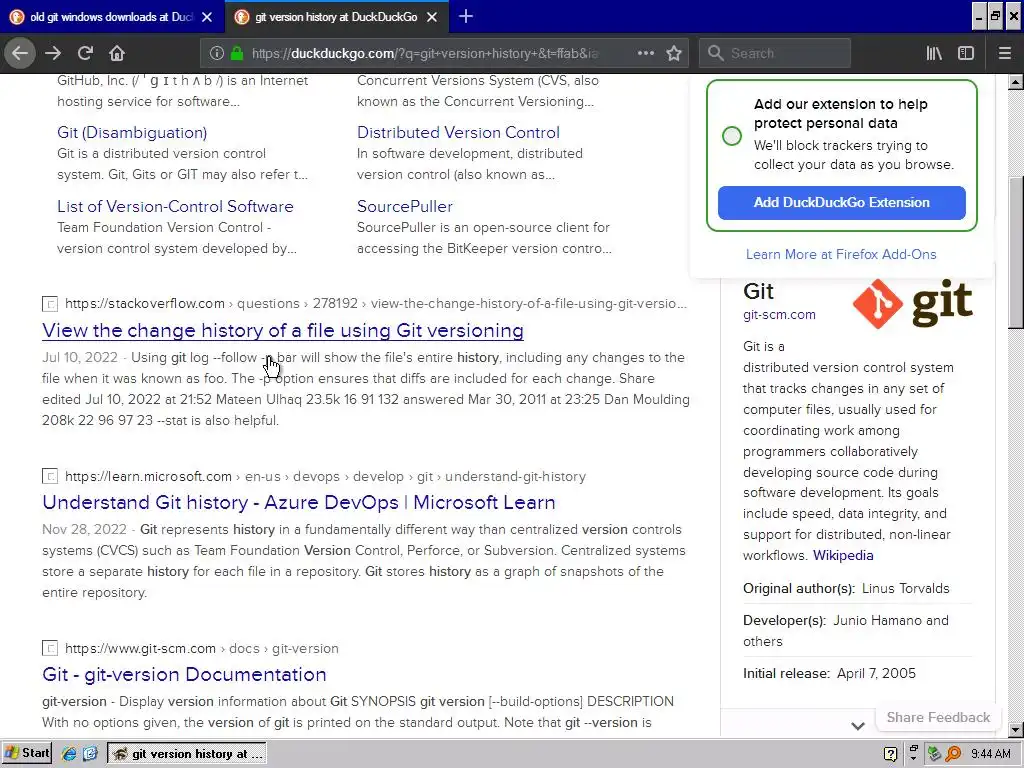Switch to old git windows downloads tab

(x=111, y=17)
